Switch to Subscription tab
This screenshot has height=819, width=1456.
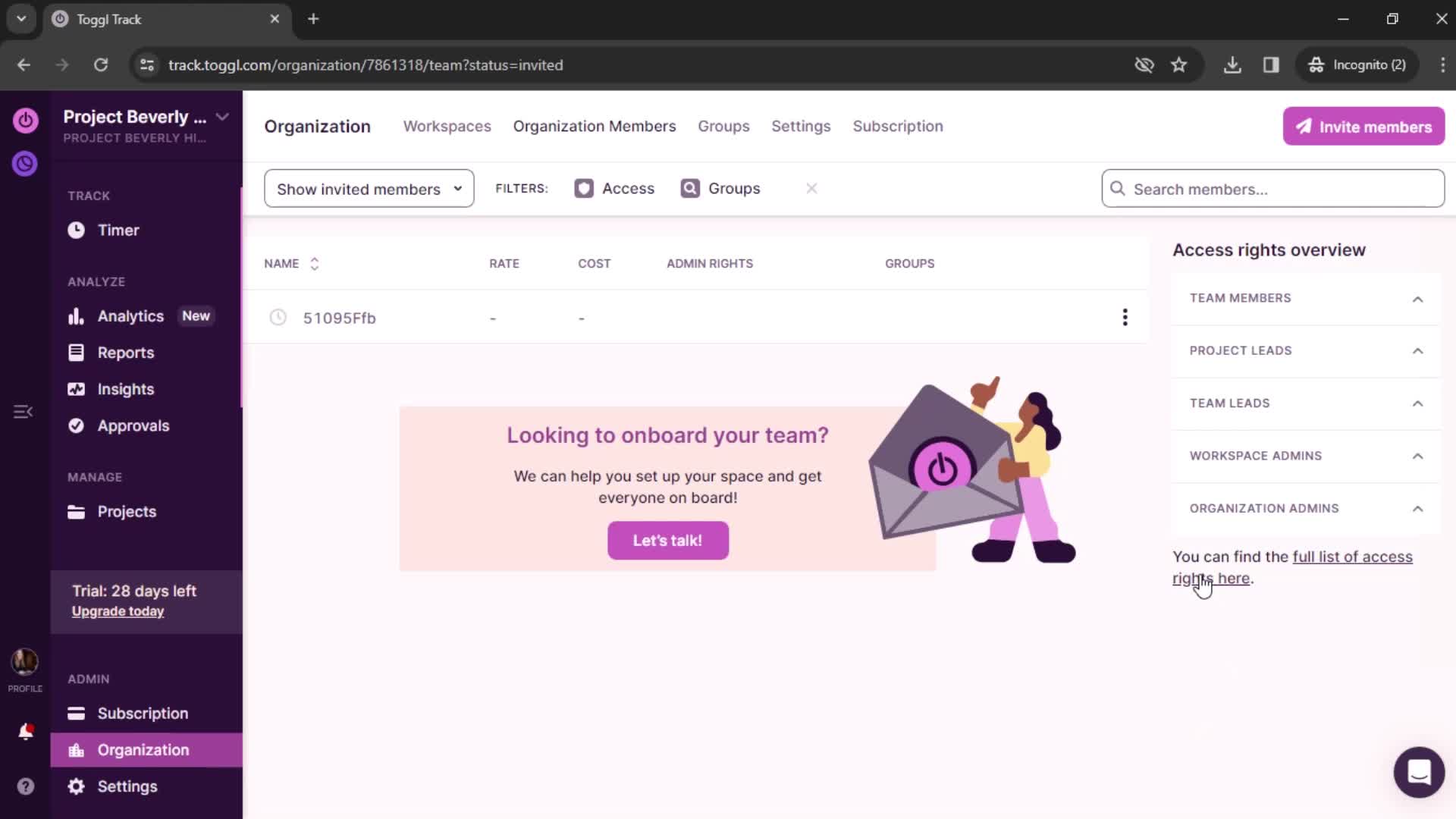click(x=897, y=126)
